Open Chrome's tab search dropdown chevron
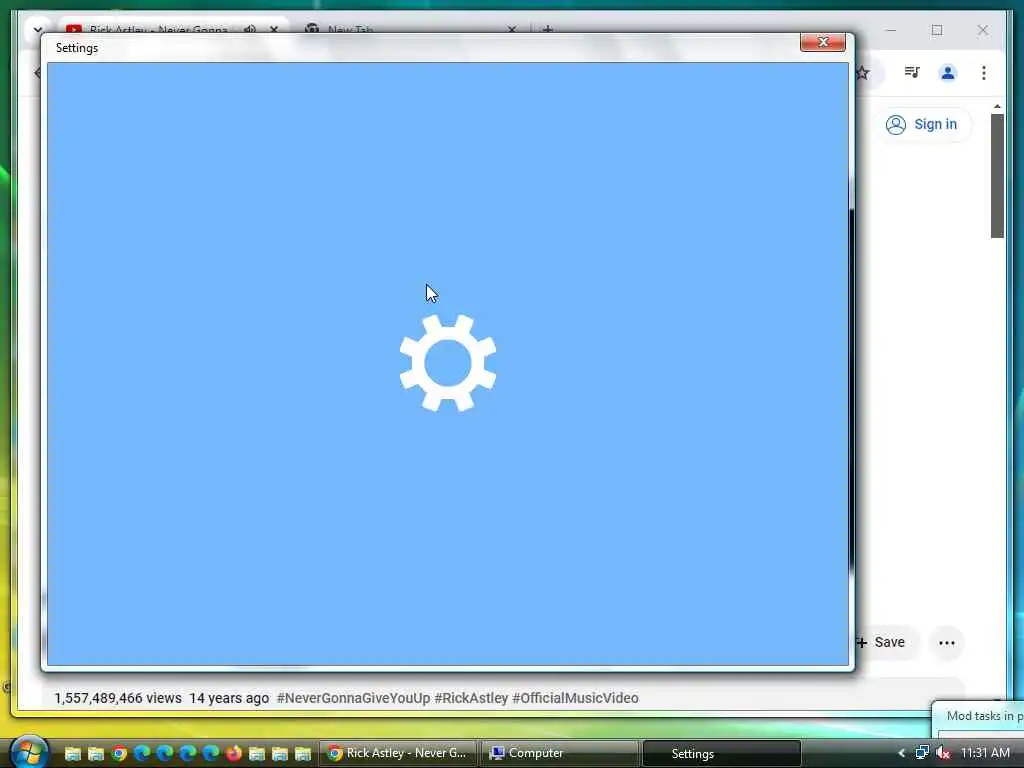The width and height of the screenshot is (1024, 768). [38, 29]
